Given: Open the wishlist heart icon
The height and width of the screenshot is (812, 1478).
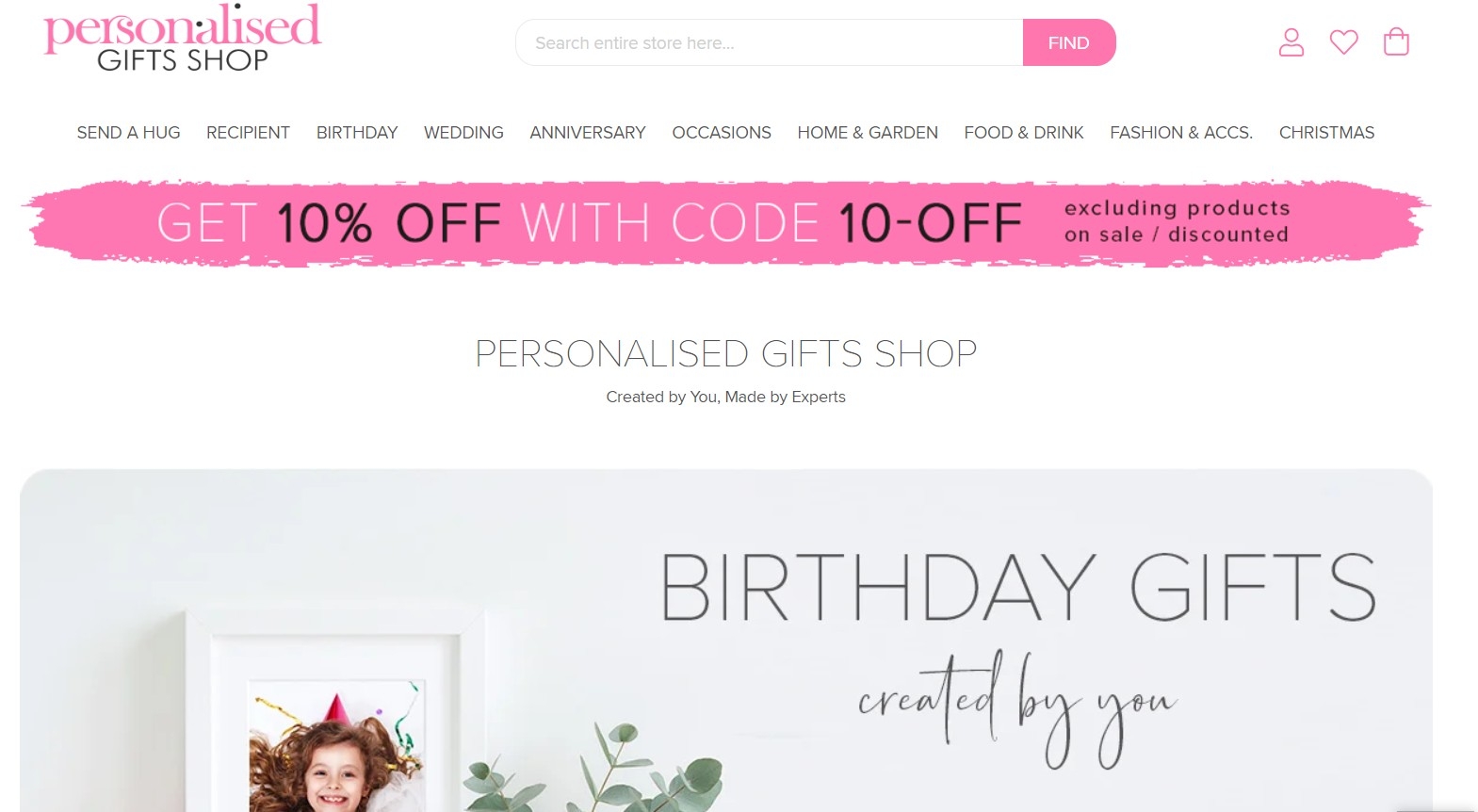Looking at the screenshot, I should [x=1343, y=42].
